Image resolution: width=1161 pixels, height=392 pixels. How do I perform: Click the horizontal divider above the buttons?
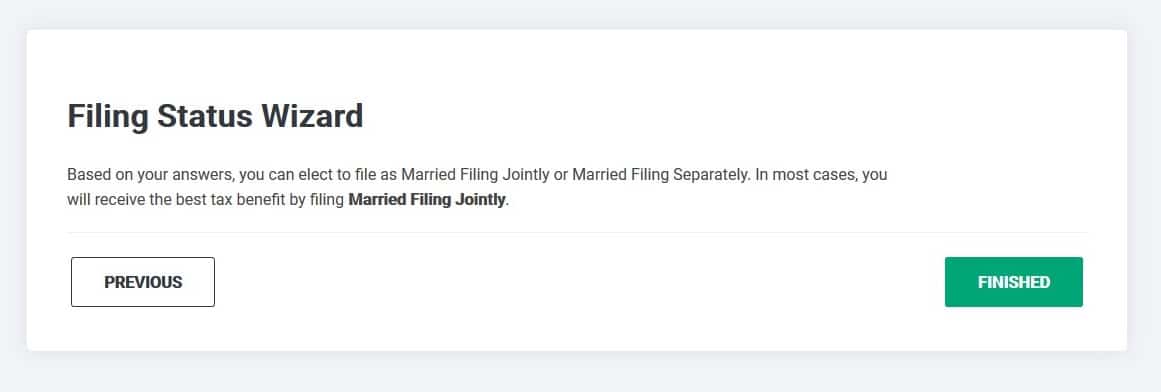[578, 233]
